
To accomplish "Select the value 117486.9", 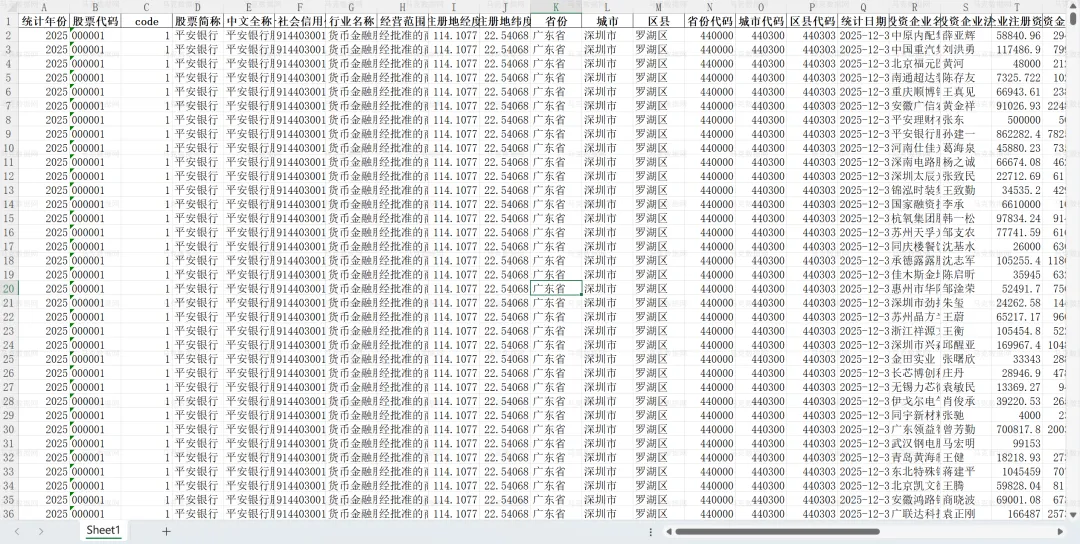I will tap(1017, 49).
